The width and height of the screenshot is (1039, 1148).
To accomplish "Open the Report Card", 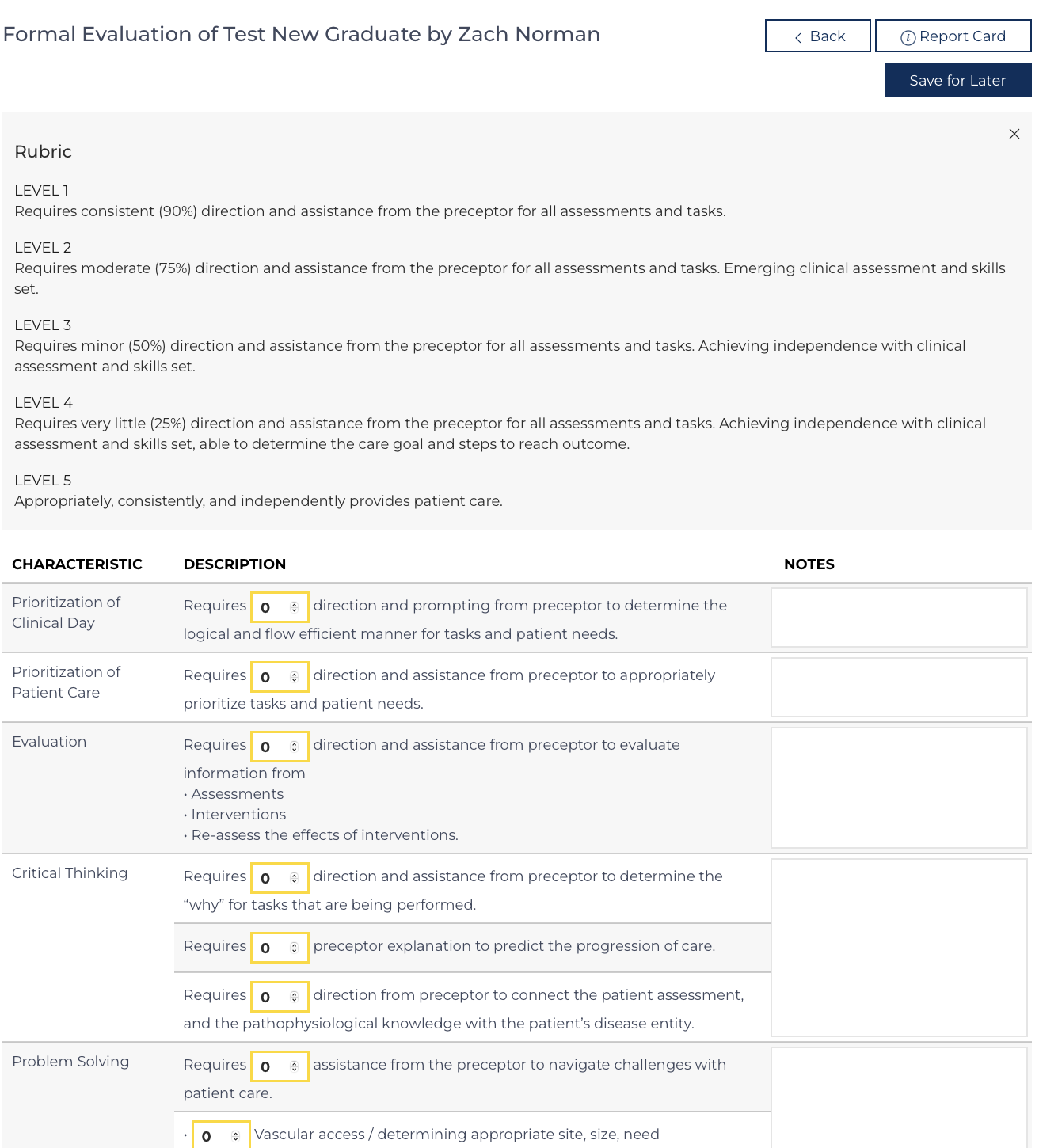I will (x=953, y=36).
